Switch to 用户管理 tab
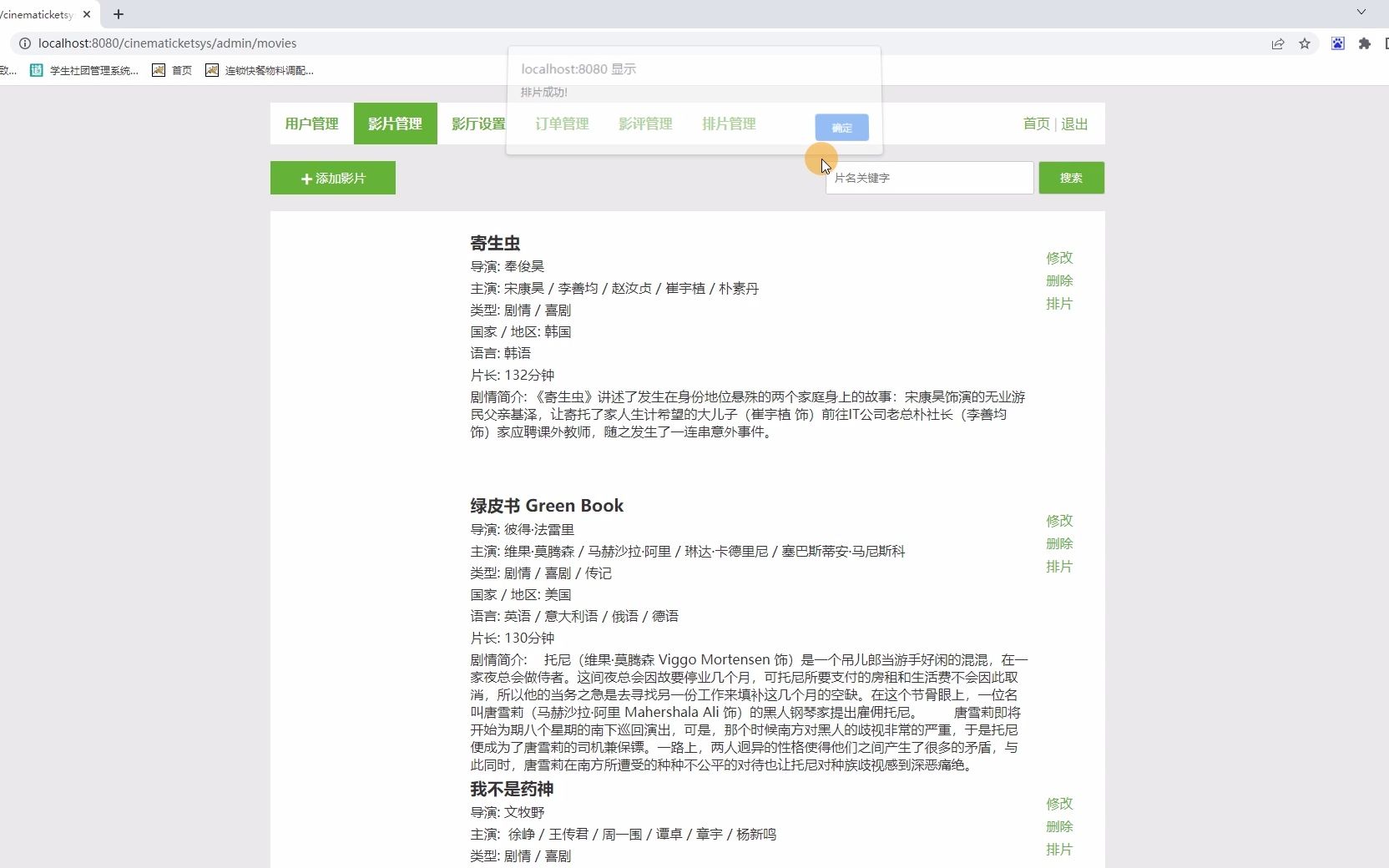Viewport: 1389px width, 868px height. (311, 124)
